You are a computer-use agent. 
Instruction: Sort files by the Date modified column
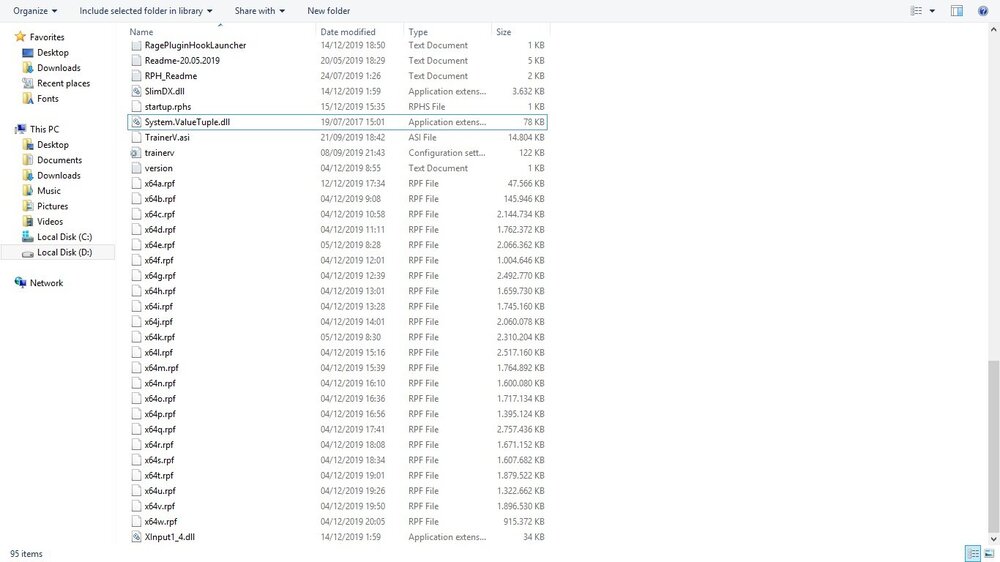[x=348, y=32]
